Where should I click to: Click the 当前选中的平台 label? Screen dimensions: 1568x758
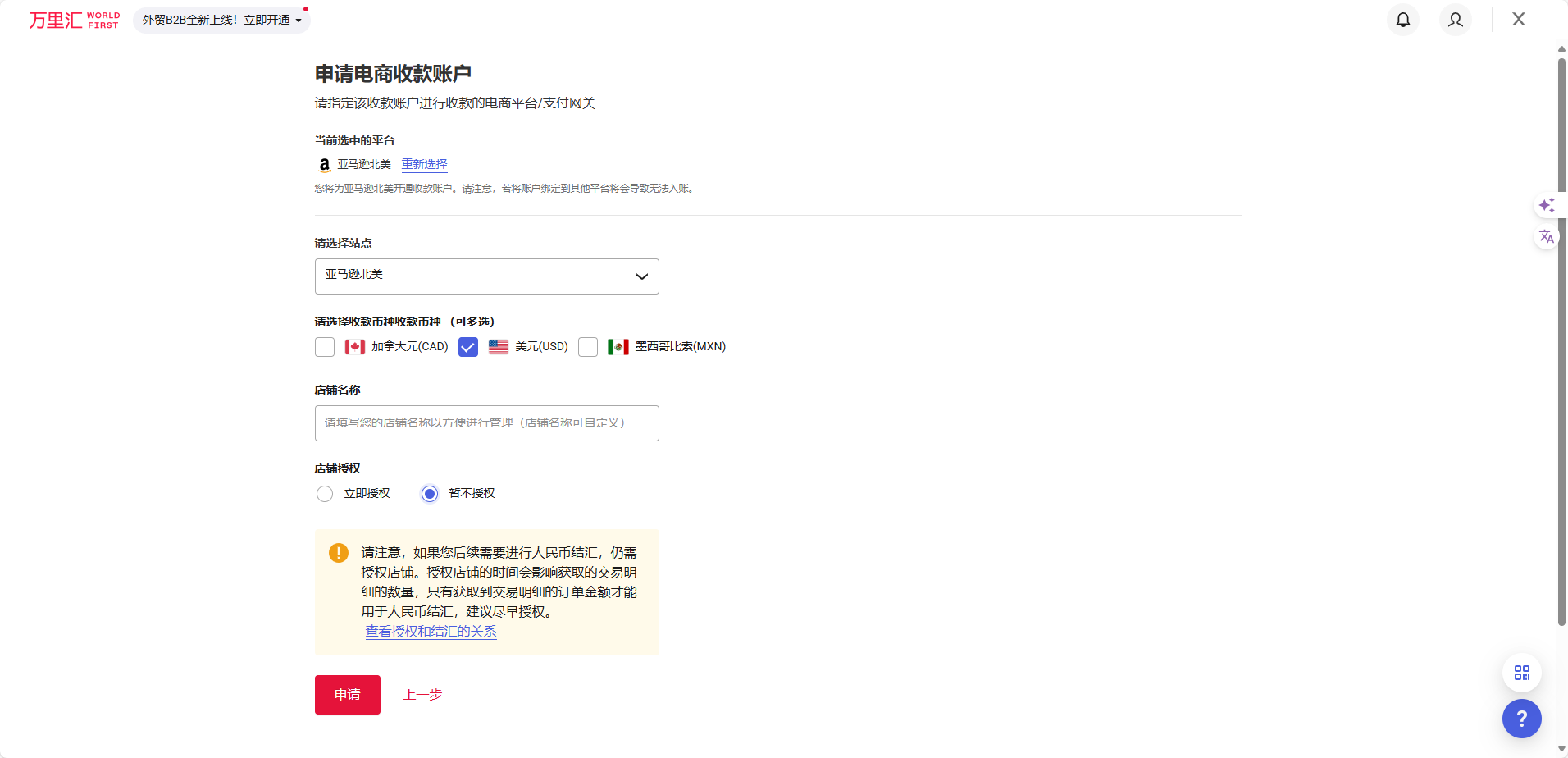tap(355, 141)
